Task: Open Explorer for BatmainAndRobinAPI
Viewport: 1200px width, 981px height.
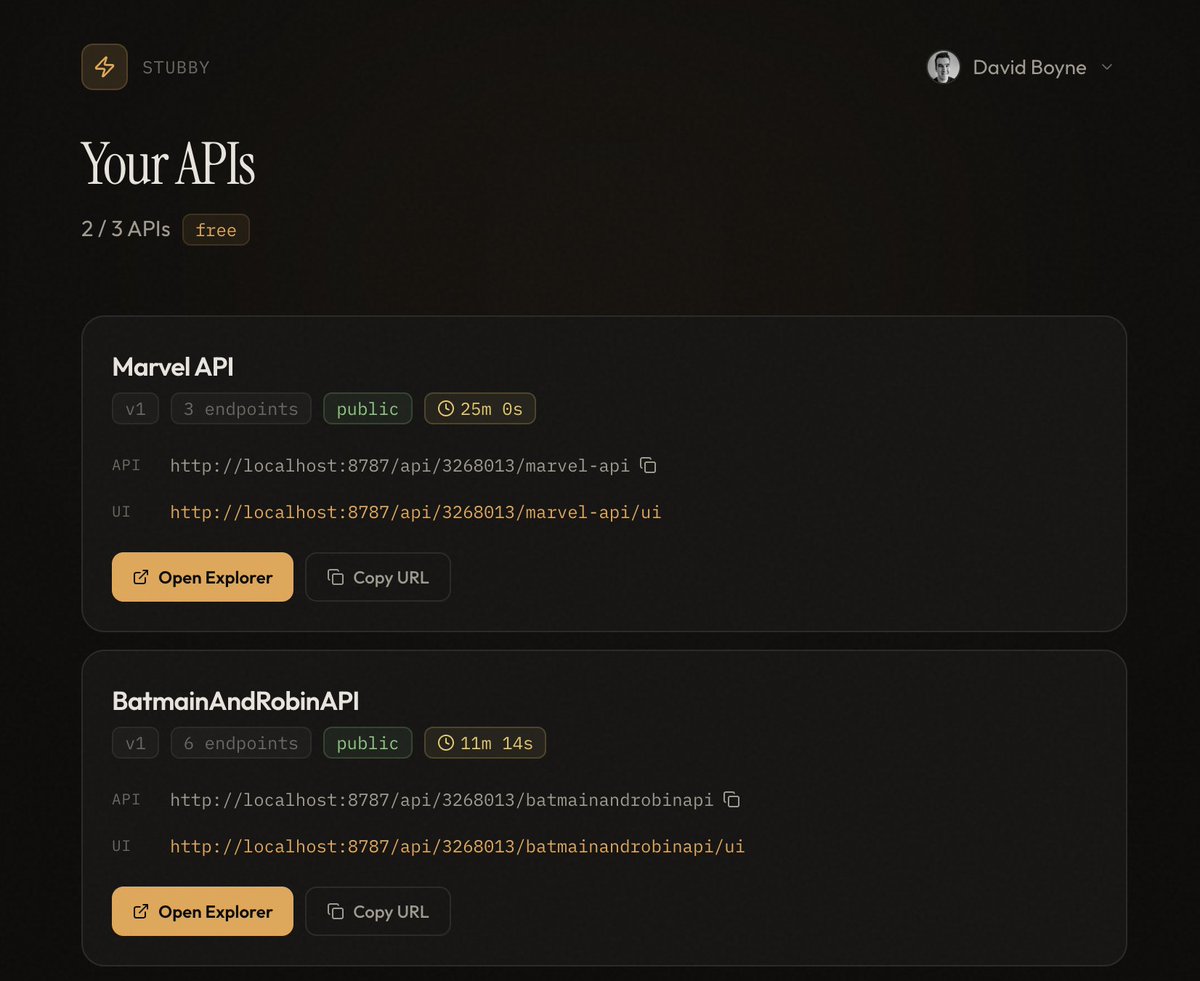Action: (x=202, y=911)
